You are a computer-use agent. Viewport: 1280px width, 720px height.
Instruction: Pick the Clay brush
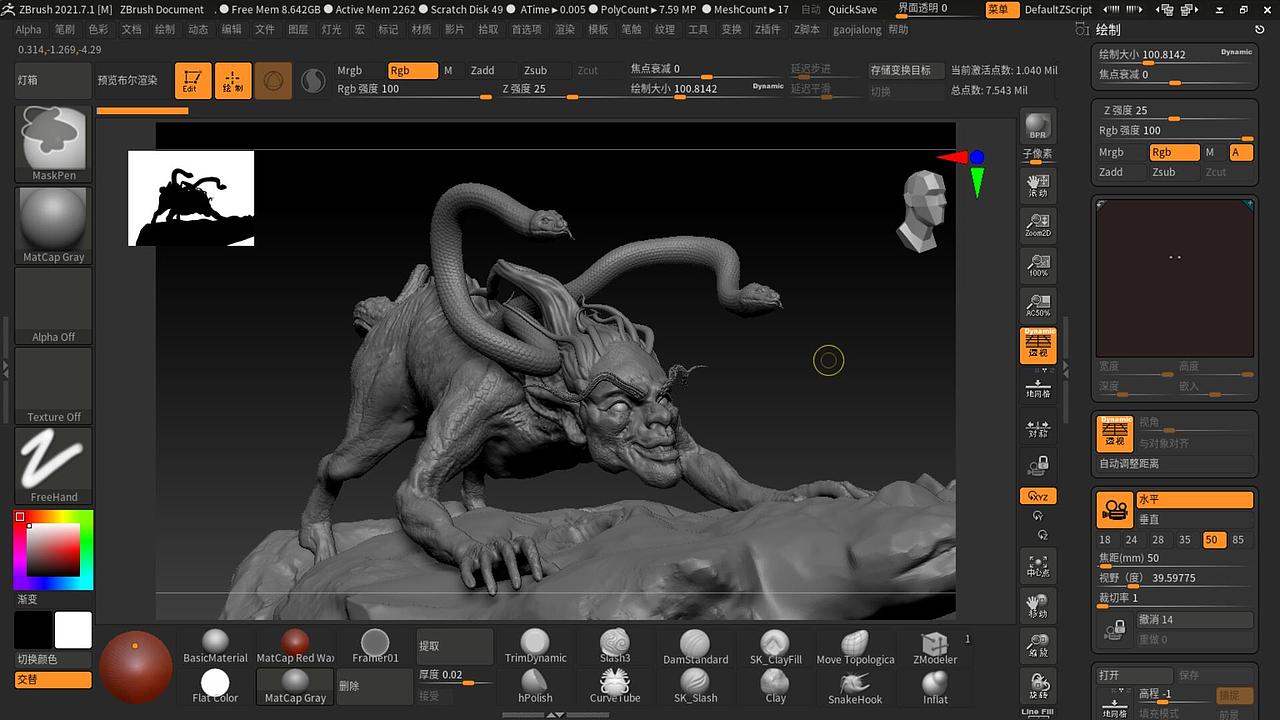(x=775, y=686)
